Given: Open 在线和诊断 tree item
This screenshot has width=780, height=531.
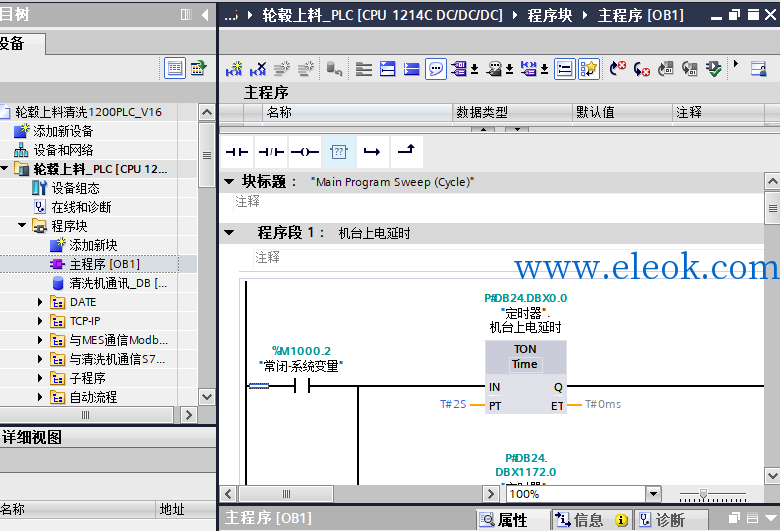Looking at the screenshot, I should pos(81,207).
